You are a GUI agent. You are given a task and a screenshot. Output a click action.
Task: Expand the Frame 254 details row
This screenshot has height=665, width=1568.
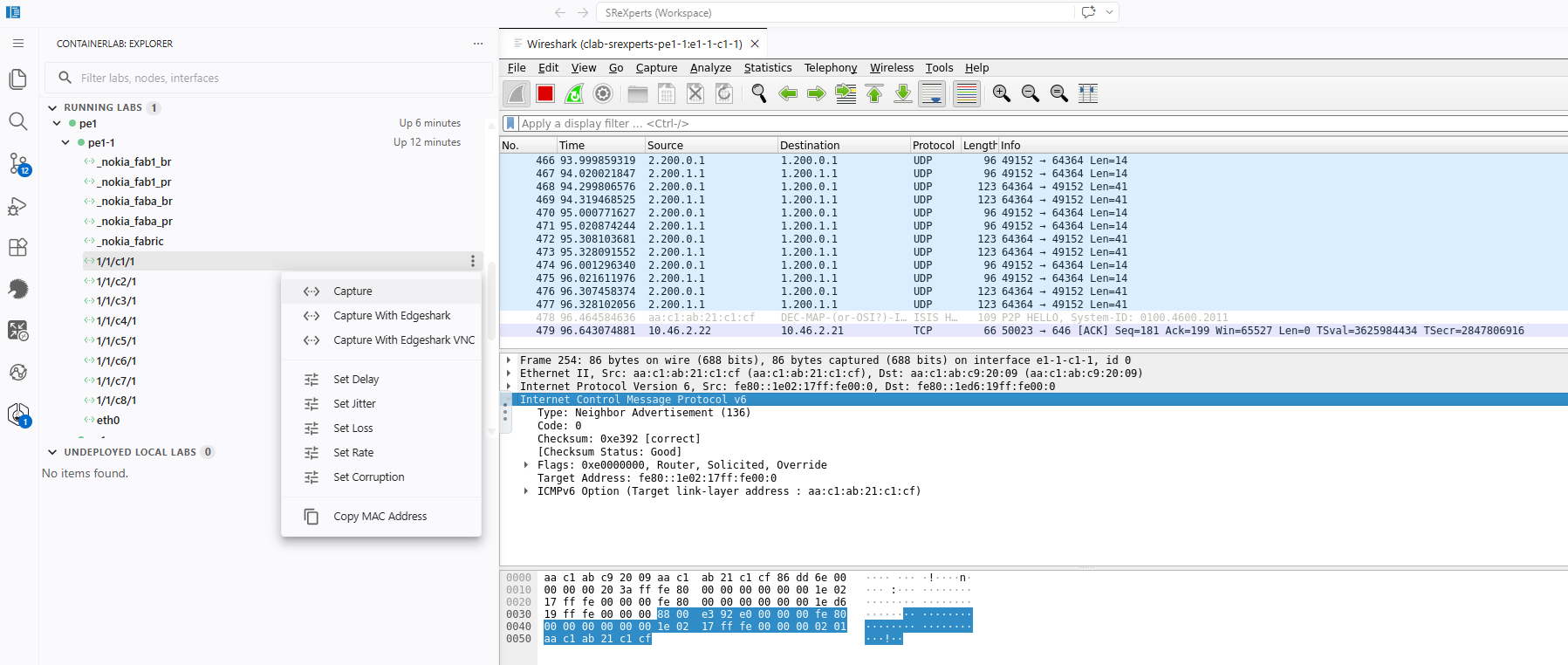click(x=509, y=360)
